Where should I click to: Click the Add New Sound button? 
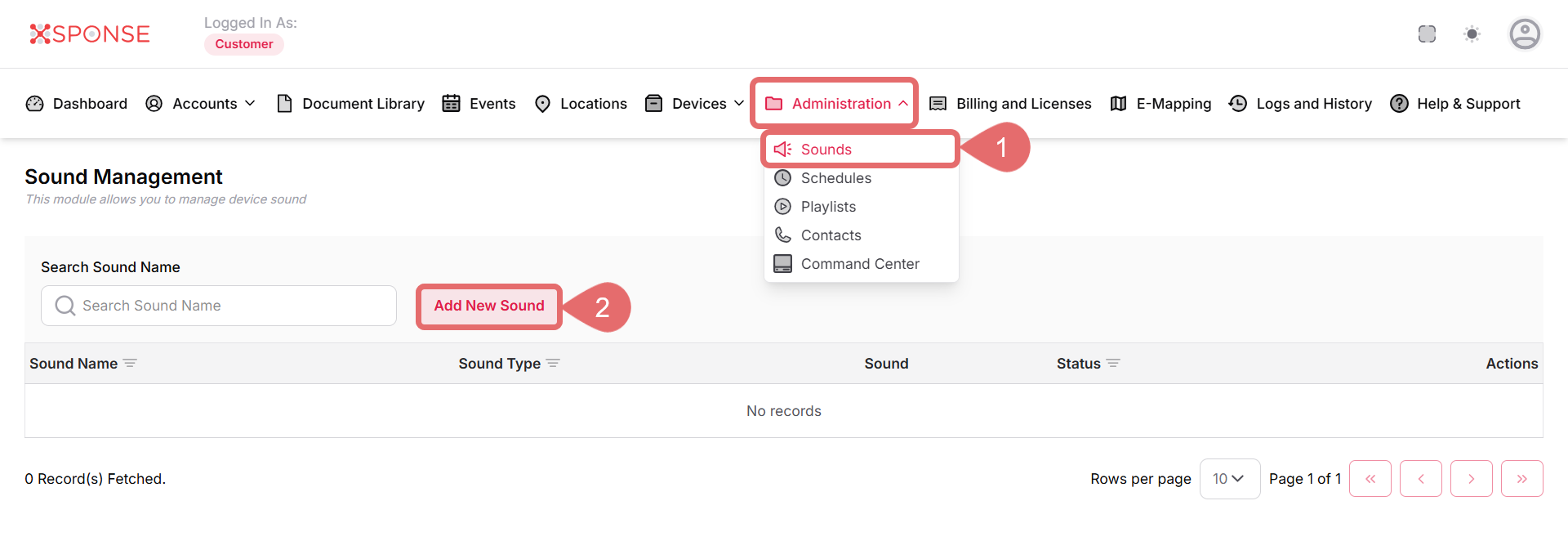point(488,306)
